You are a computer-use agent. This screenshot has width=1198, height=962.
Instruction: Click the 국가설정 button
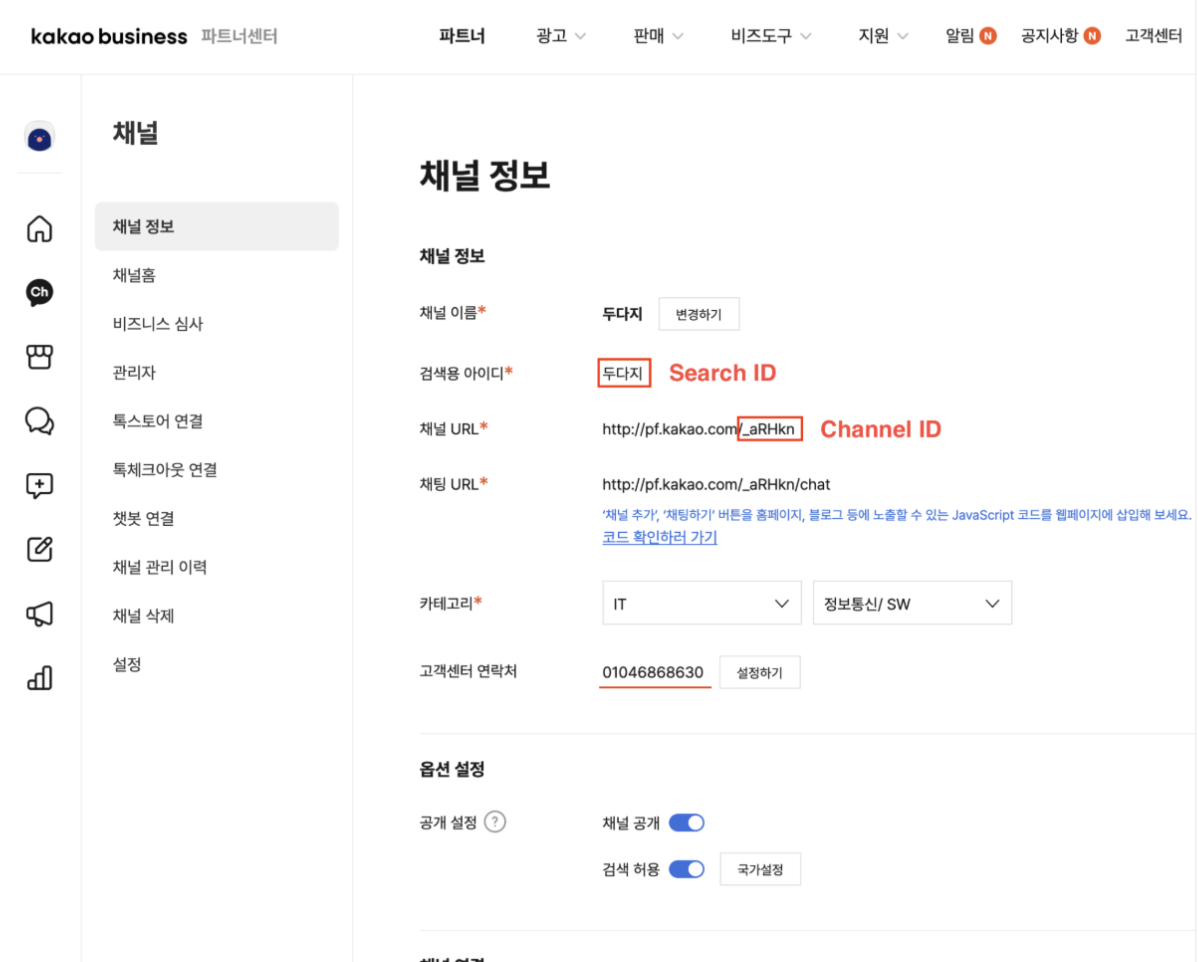(760, 870)
